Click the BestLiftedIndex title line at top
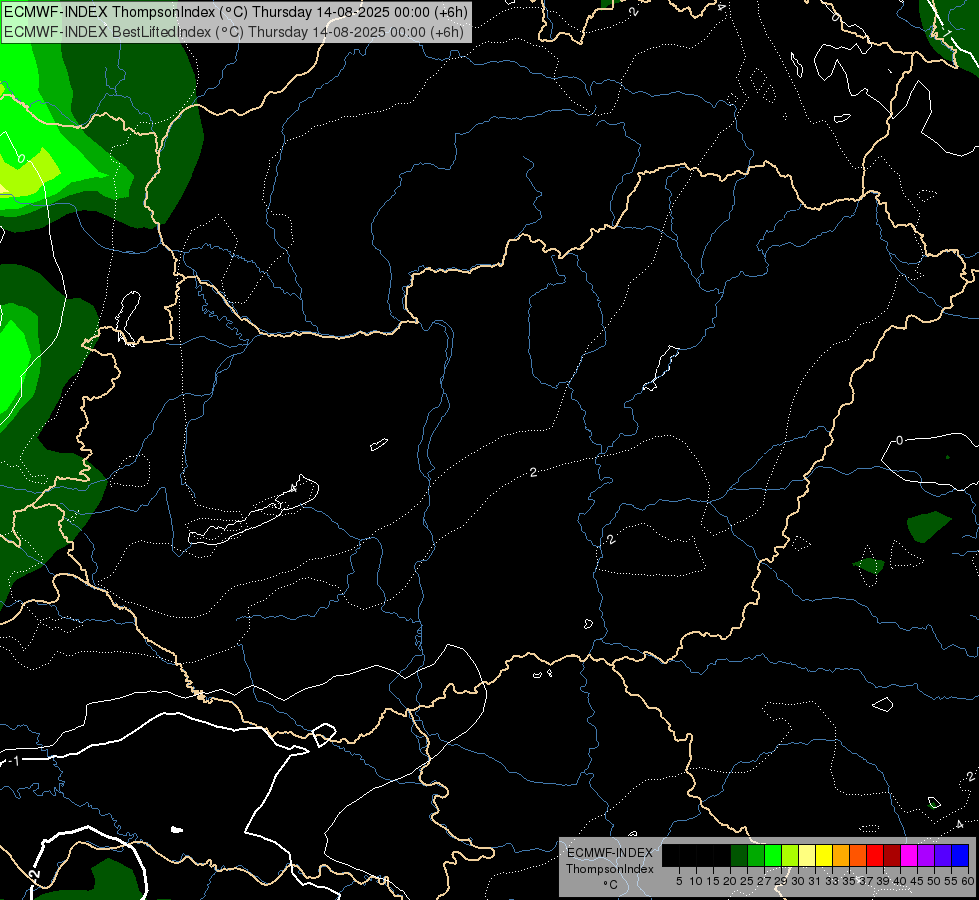The image size is (979, 900). (234, 32)
